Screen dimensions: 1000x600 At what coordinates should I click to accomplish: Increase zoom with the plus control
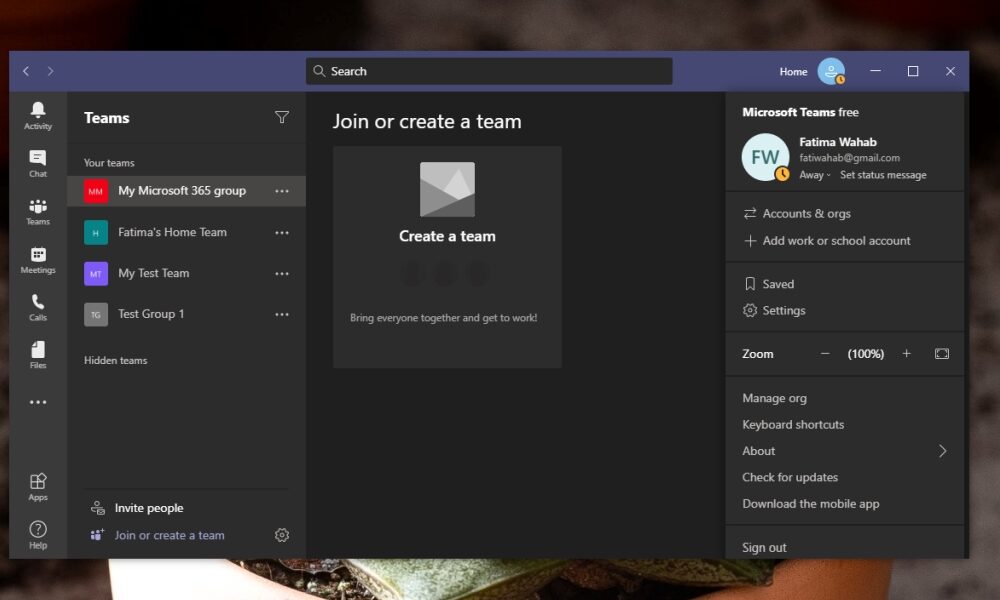coord(906,353)
